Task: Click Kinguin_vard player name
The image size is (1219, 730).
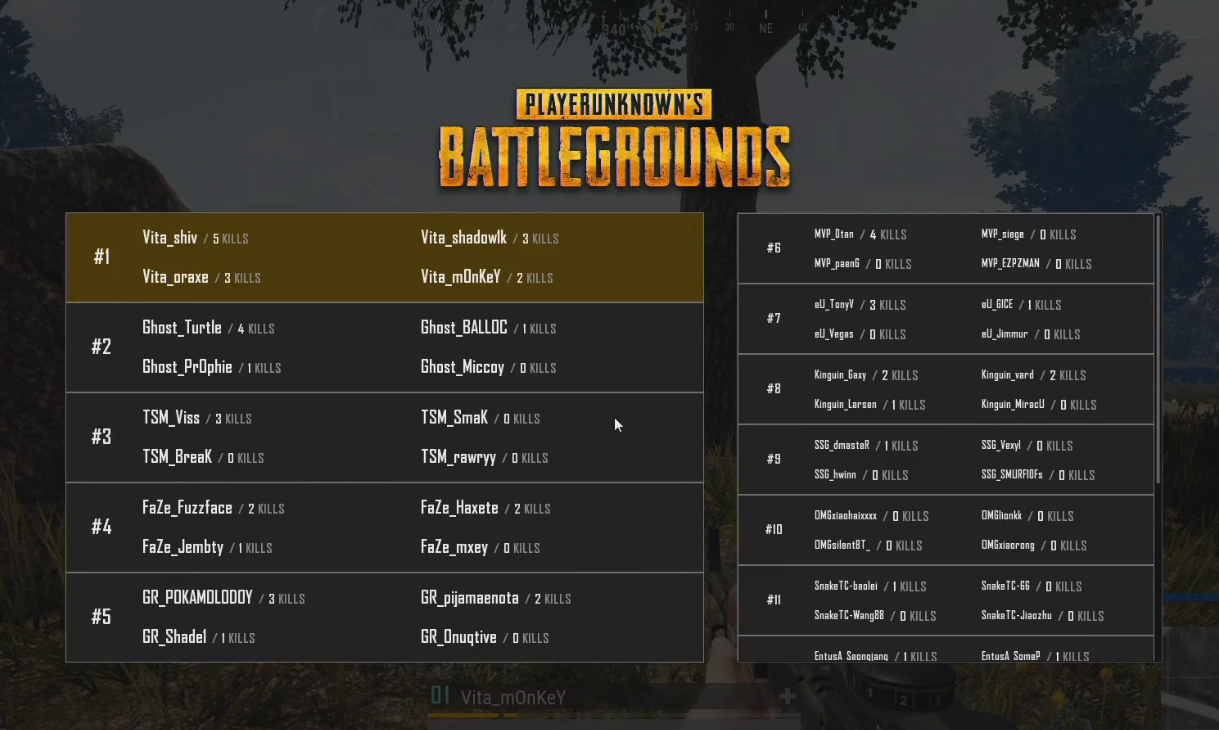Action: pyautogui.click(x=1007, y=375)
